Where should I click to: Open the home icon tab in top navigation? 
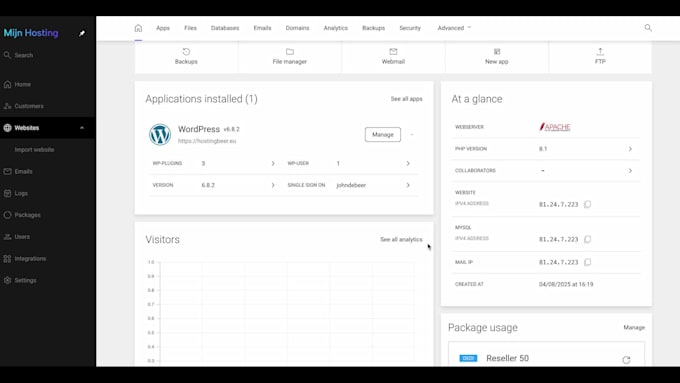coord(138,28)
